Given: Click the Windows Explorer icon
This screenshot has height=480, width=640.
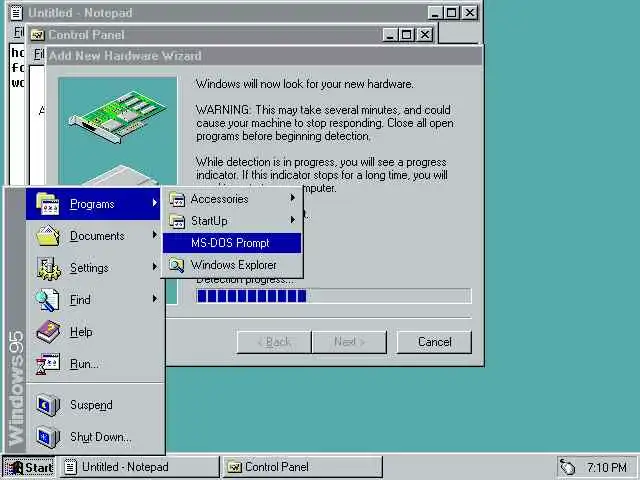Looking at the screenshot, I should 177,265.
